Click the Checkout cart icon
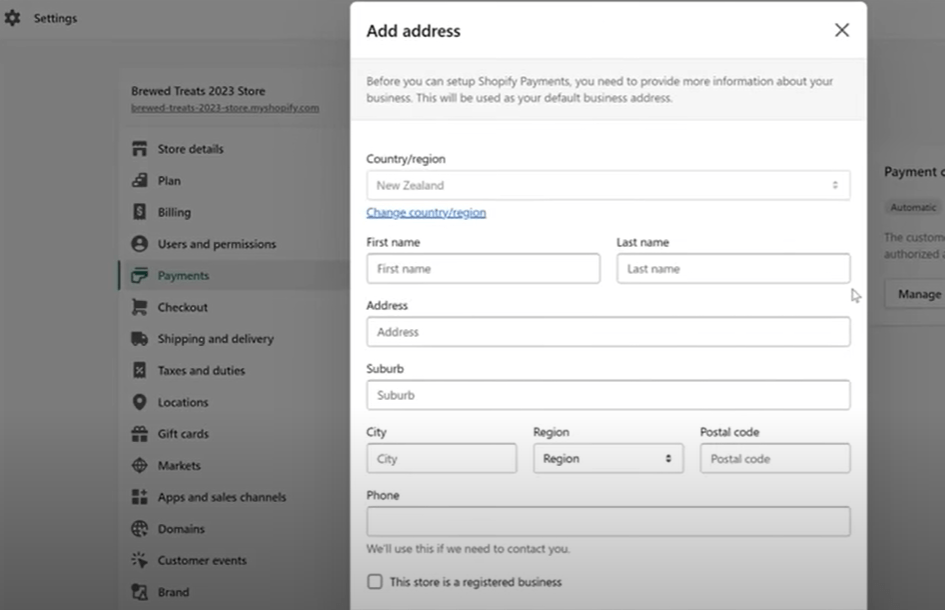This screenshot has height=610, width=945. pos(139,307)
